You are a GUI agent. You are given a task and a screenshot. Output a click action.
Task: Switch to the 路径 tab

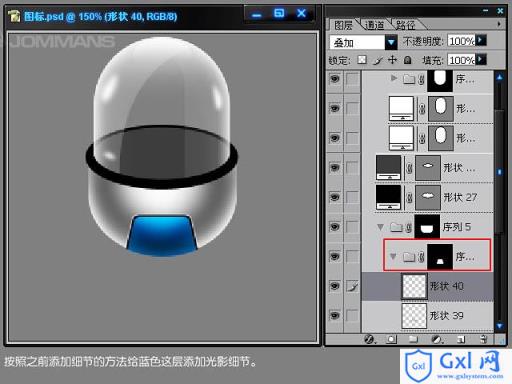406,25
